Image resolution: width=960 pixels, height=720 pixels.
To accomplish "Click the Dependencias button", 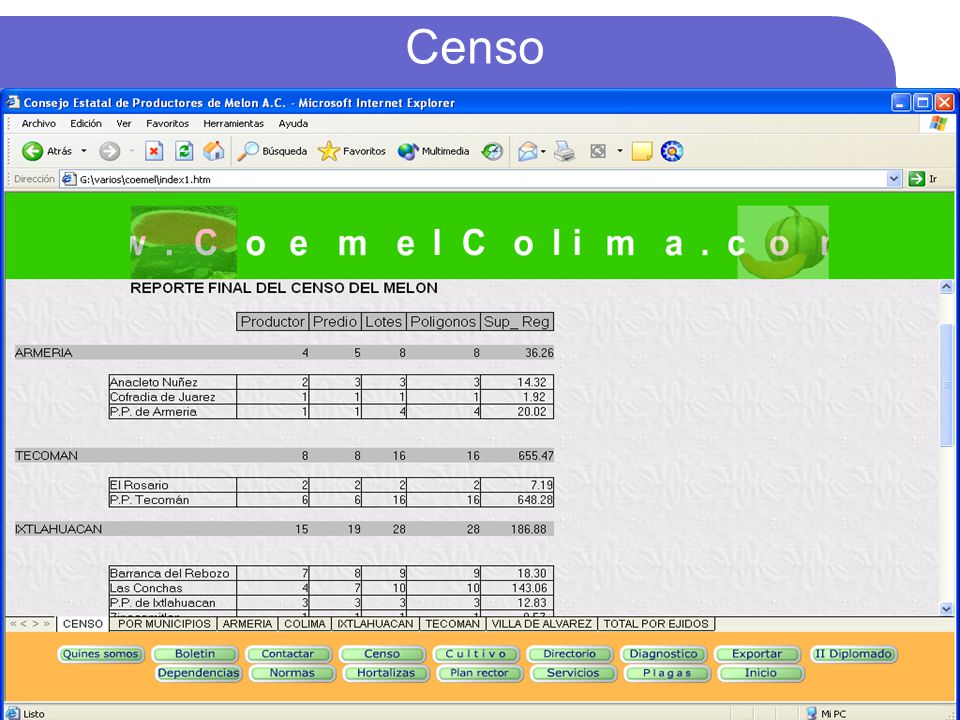I will [198, 673].
